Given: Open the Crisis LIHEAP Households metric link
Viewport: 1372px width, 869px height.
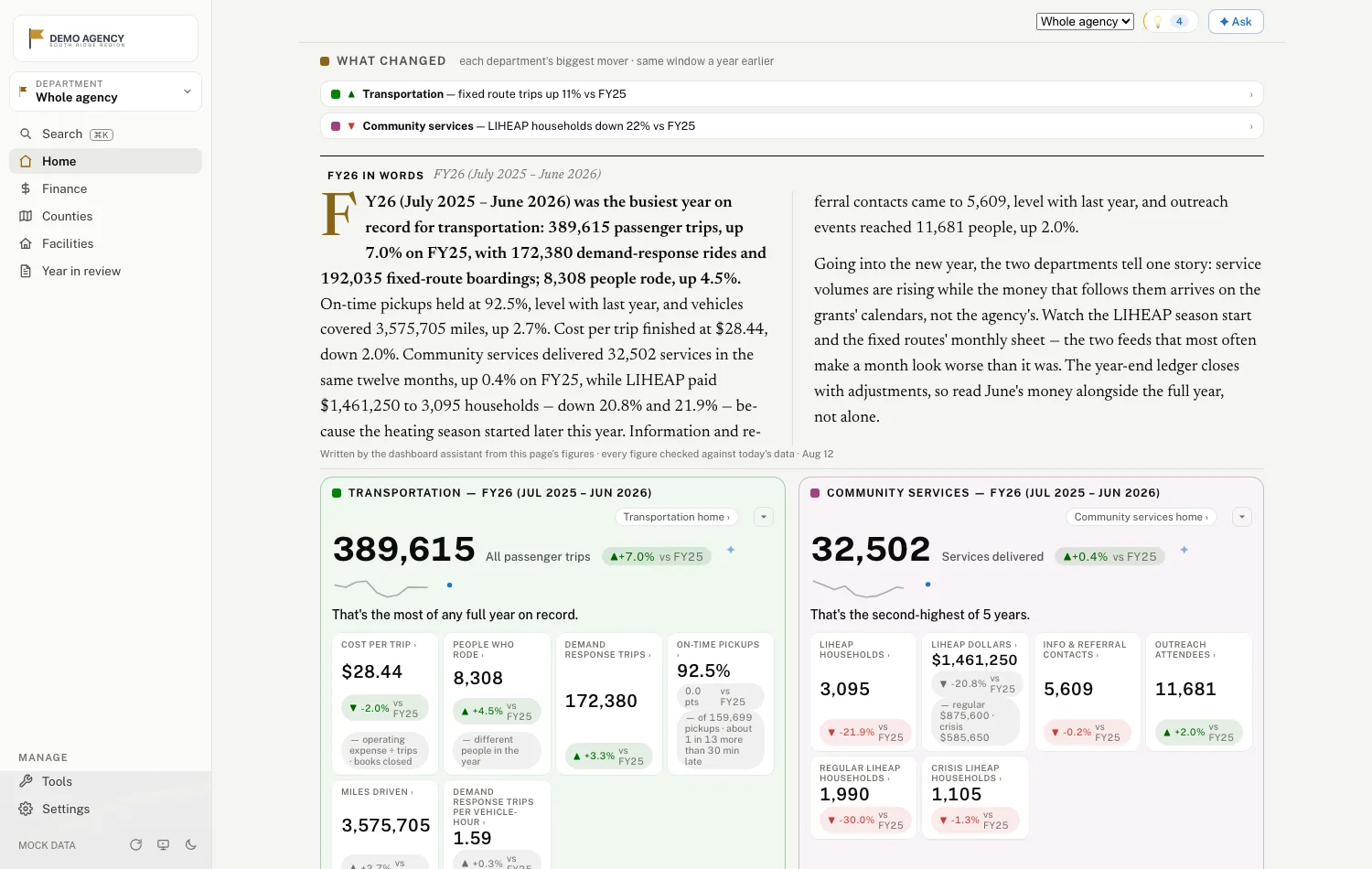Looking at the screenshot, I should click(967, 773).
